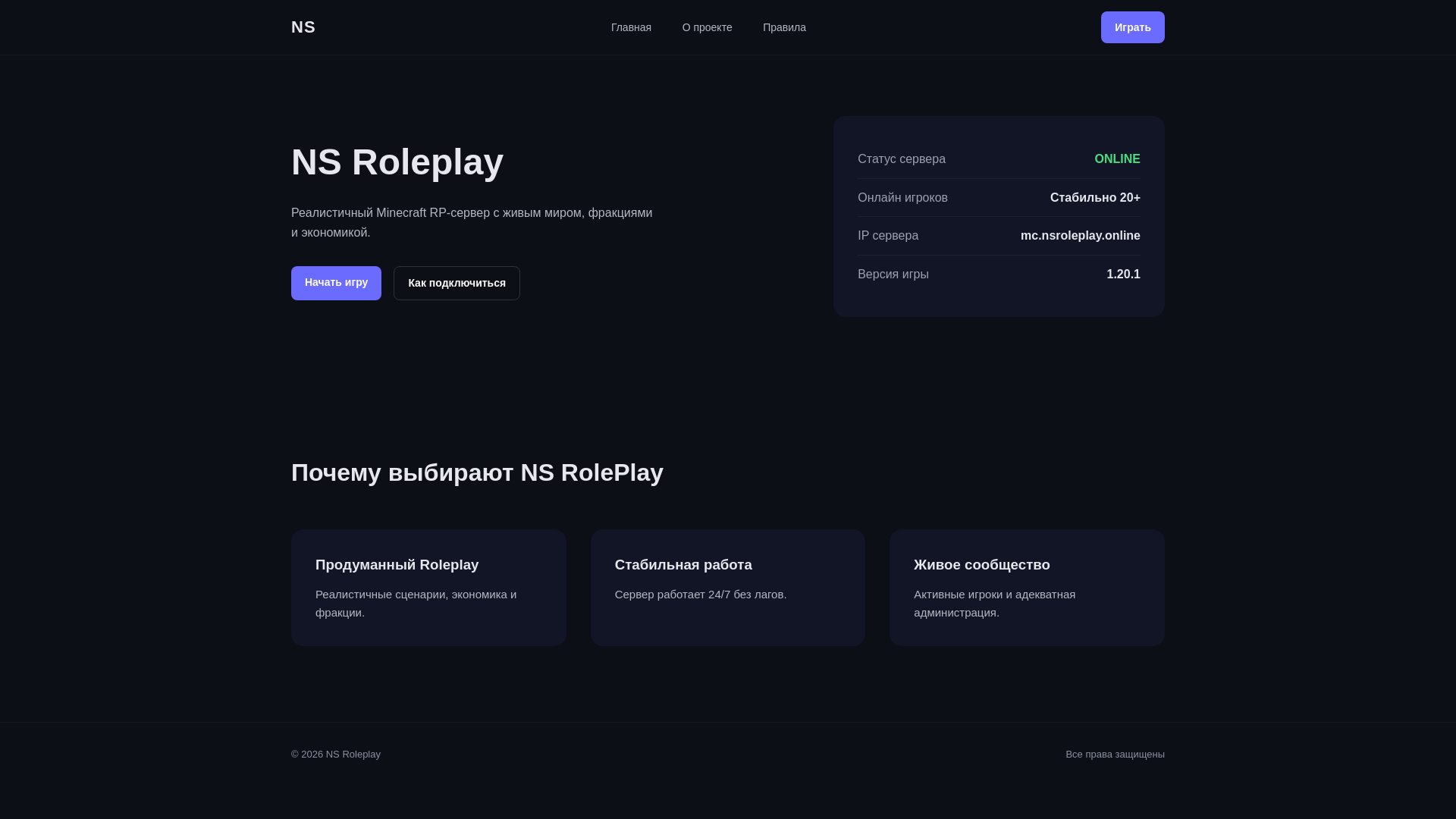Open the Правила nav link
The width and height of the screenshot is (1456, 819).
(784, 27)
